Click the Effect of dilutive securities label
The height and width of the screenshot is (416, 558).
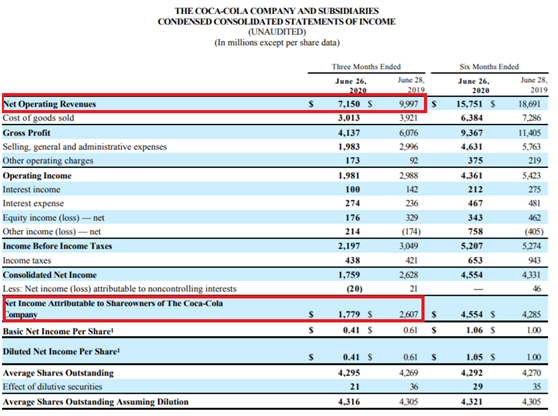52,386
